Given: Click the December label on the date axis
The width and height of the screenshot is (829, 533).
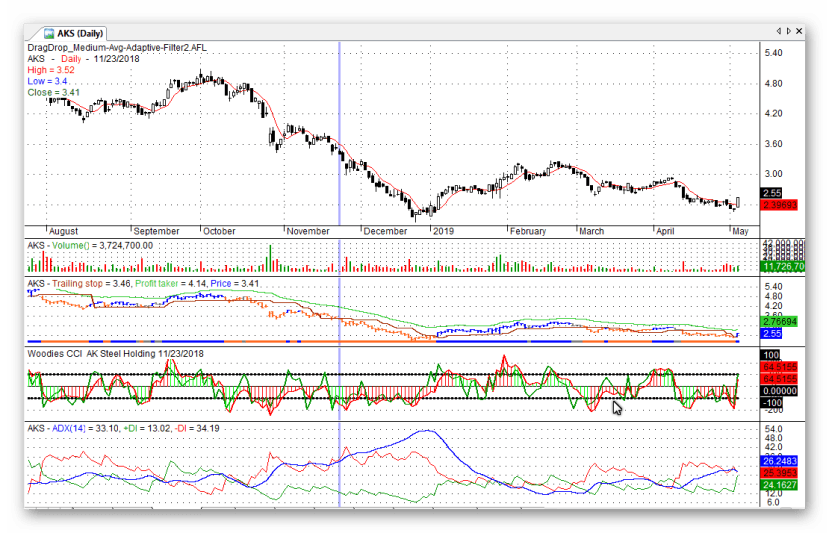Looking at the screenshot, I should point(385,231).
